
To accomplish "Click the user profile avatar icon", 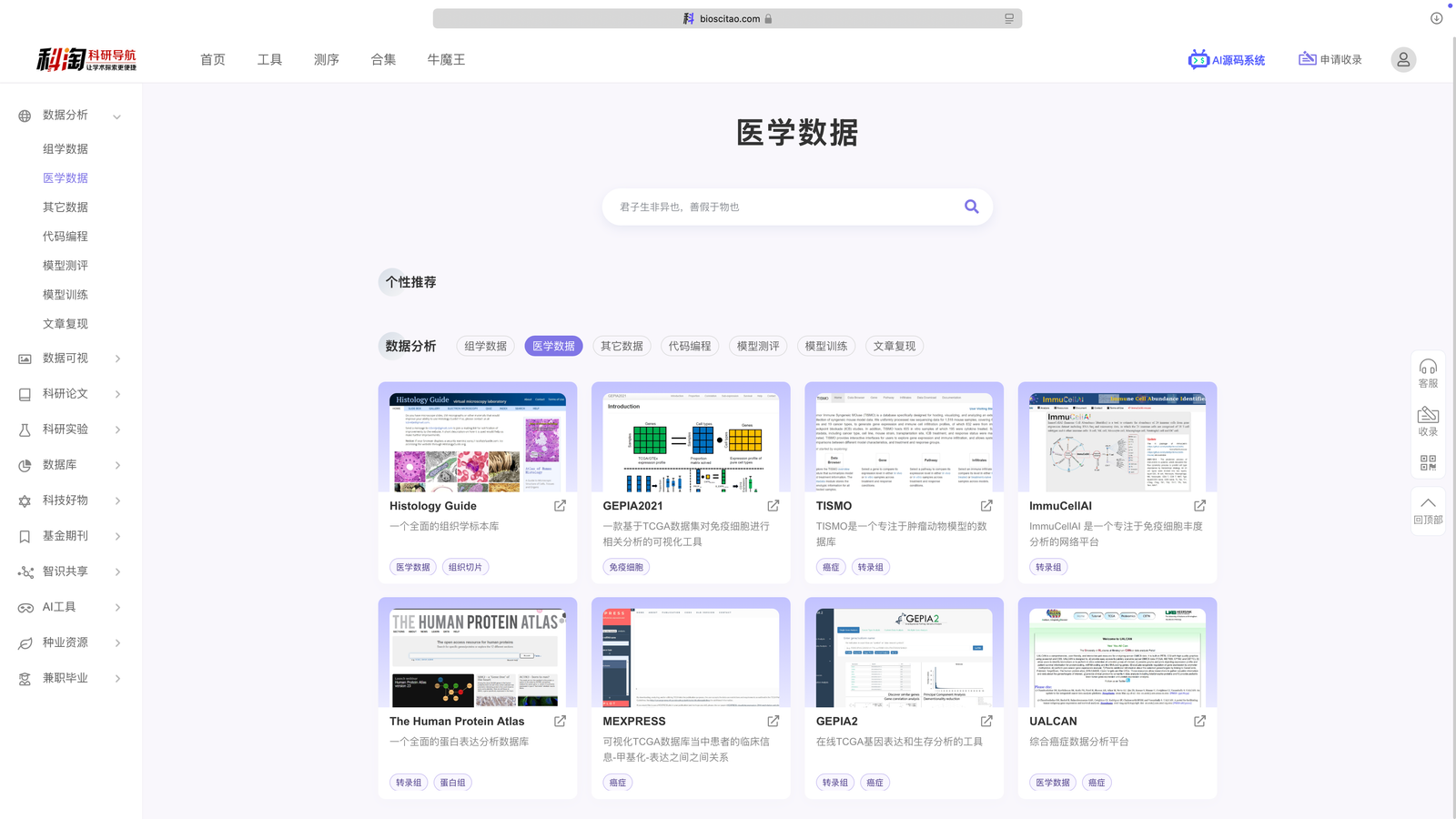I will [x=1402, y=60].
